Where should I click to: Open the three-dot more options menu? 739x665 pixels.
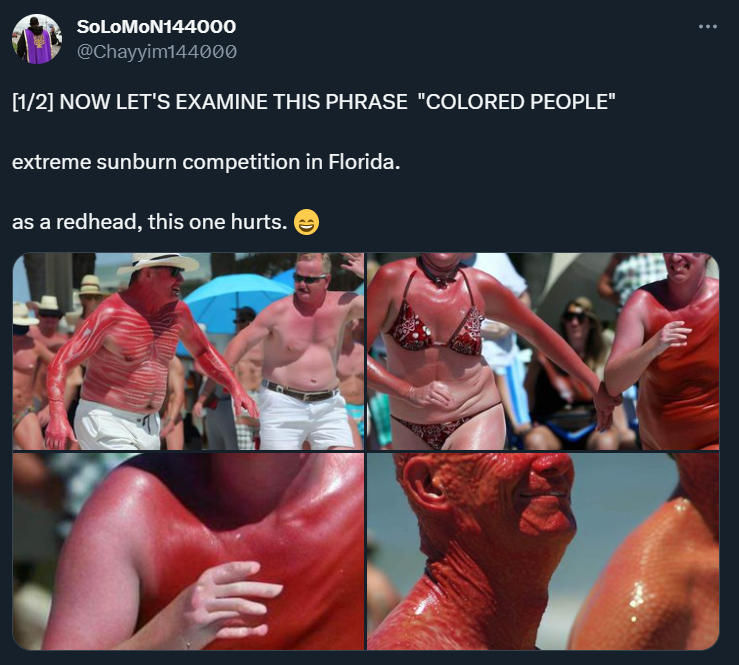pyautogui.click(x=707, y=27)
